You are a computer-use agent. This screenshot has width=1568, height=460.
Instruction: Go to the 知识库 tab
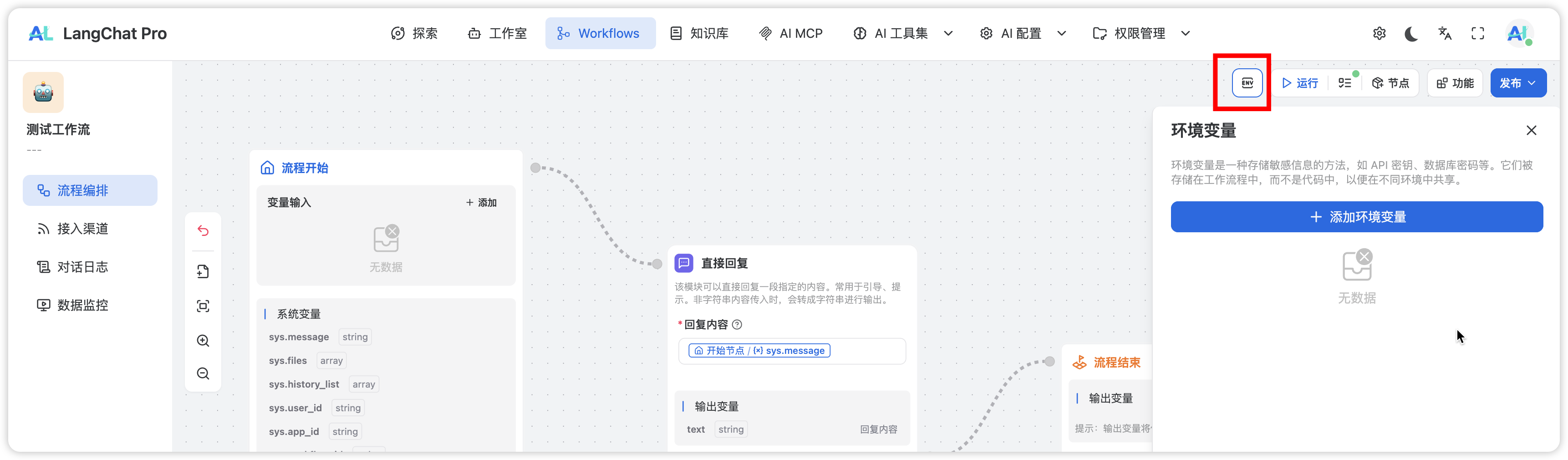(699, 34)
